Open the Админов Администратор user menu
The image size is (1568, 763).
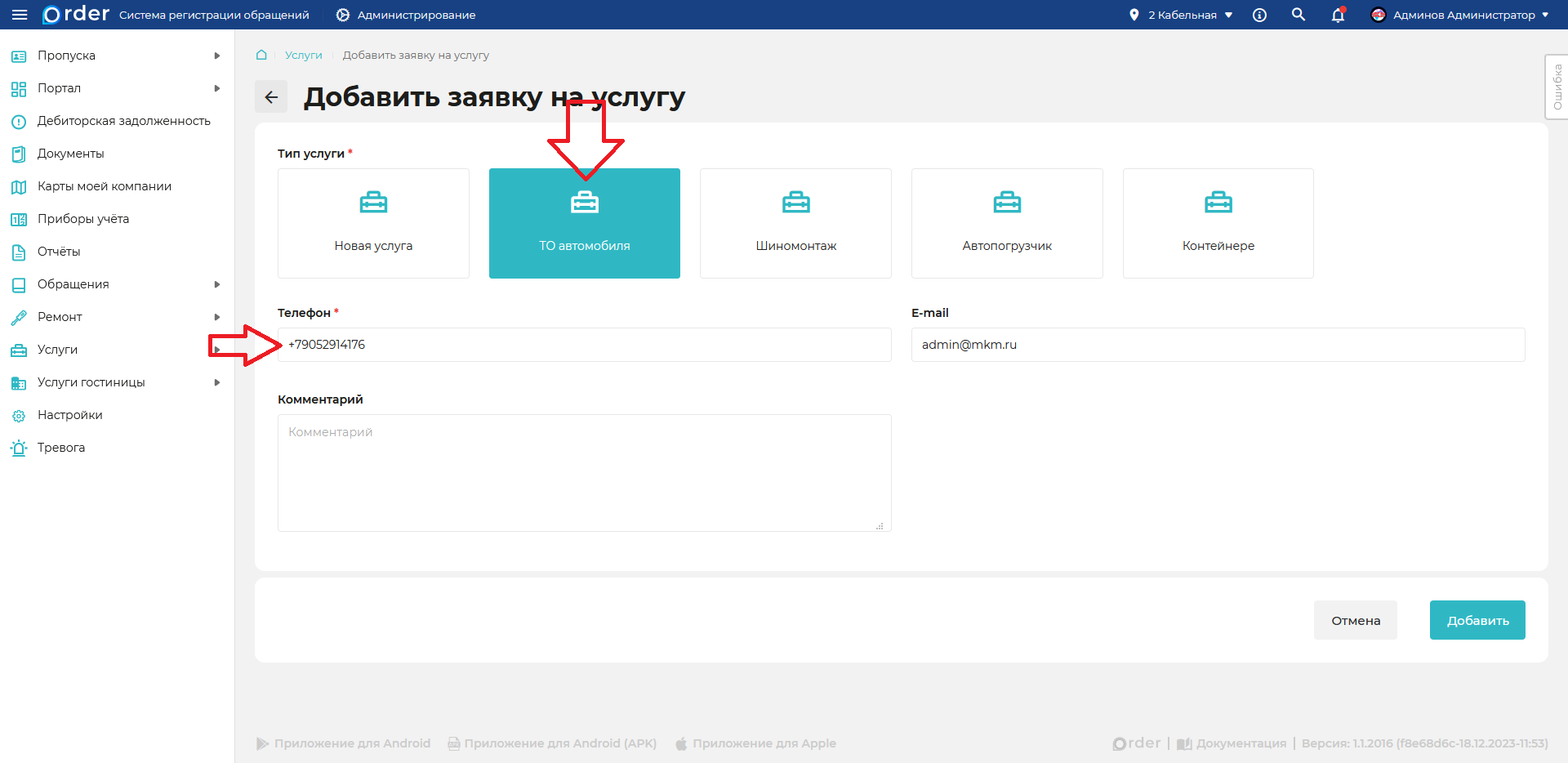(x=1461, y=15)
